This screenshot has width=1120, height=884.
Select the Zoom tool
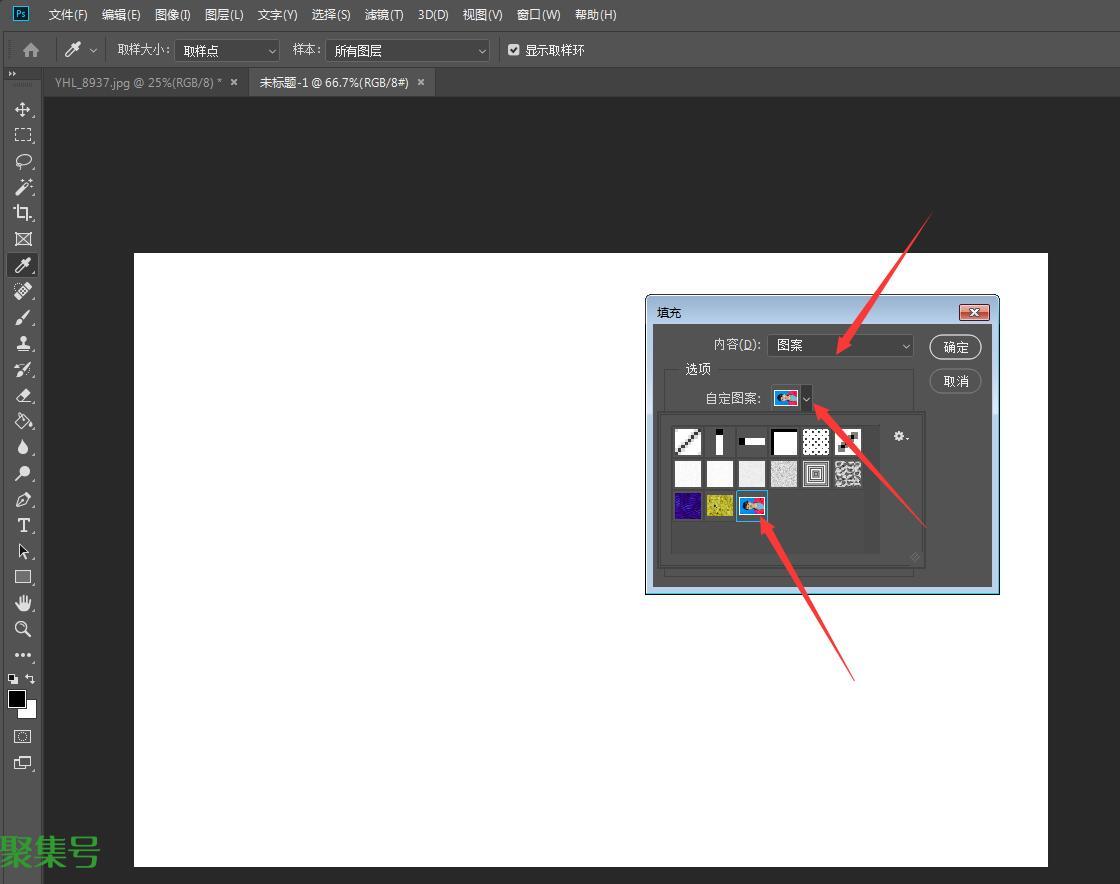click(22, 629)
